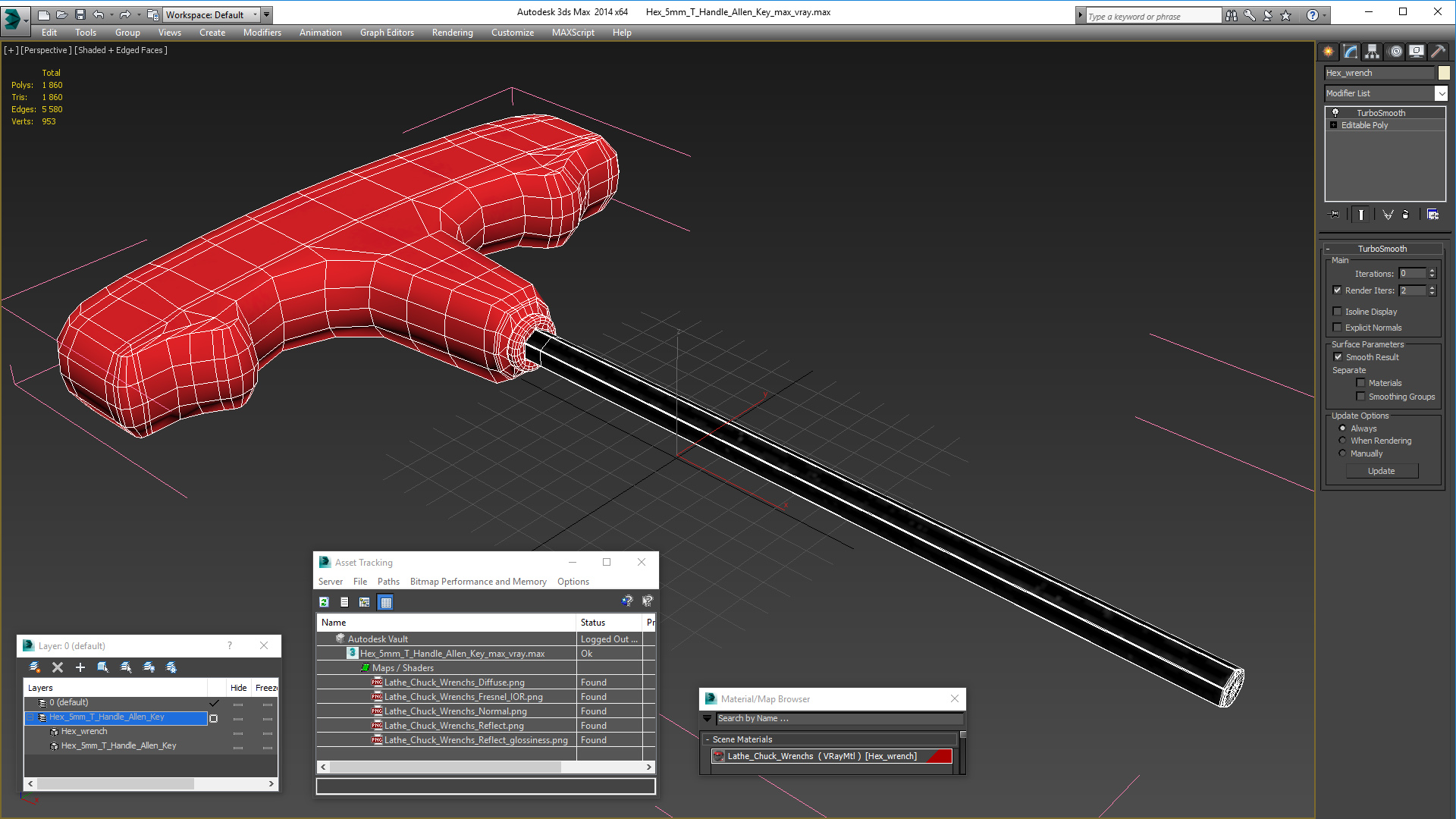Toggle Isoline Display checkbox on
Viewport: 1456px width, 819px height.
click(1338, 311)
